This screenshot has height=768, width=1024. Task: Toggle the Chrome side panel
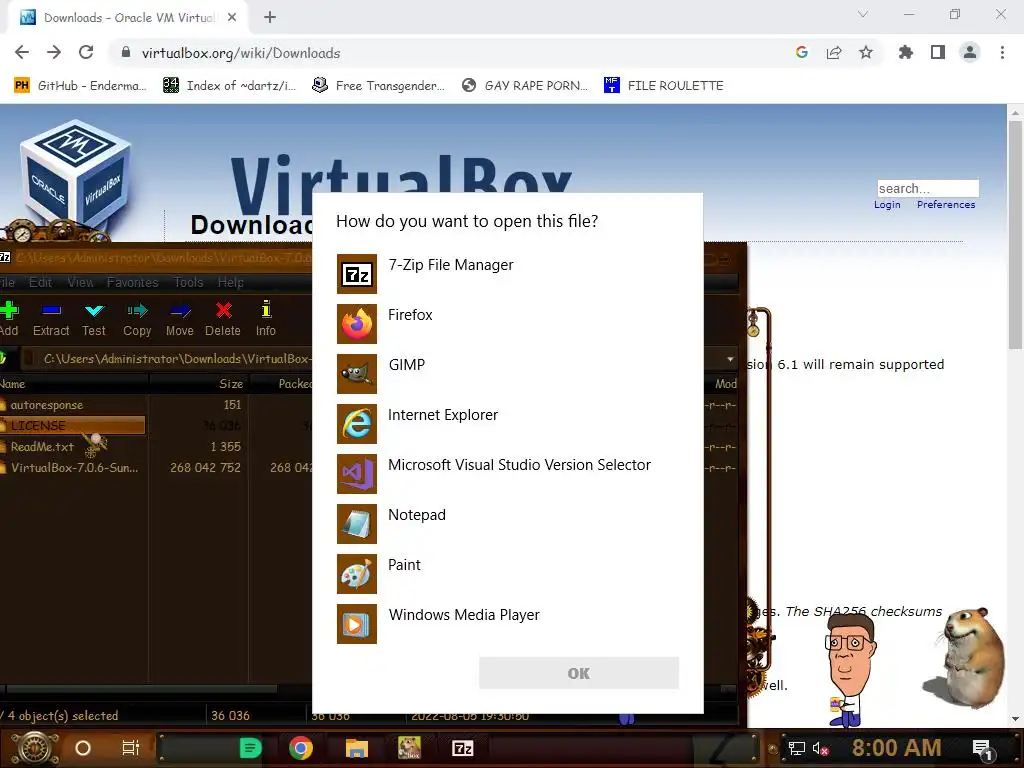point(938,52)
